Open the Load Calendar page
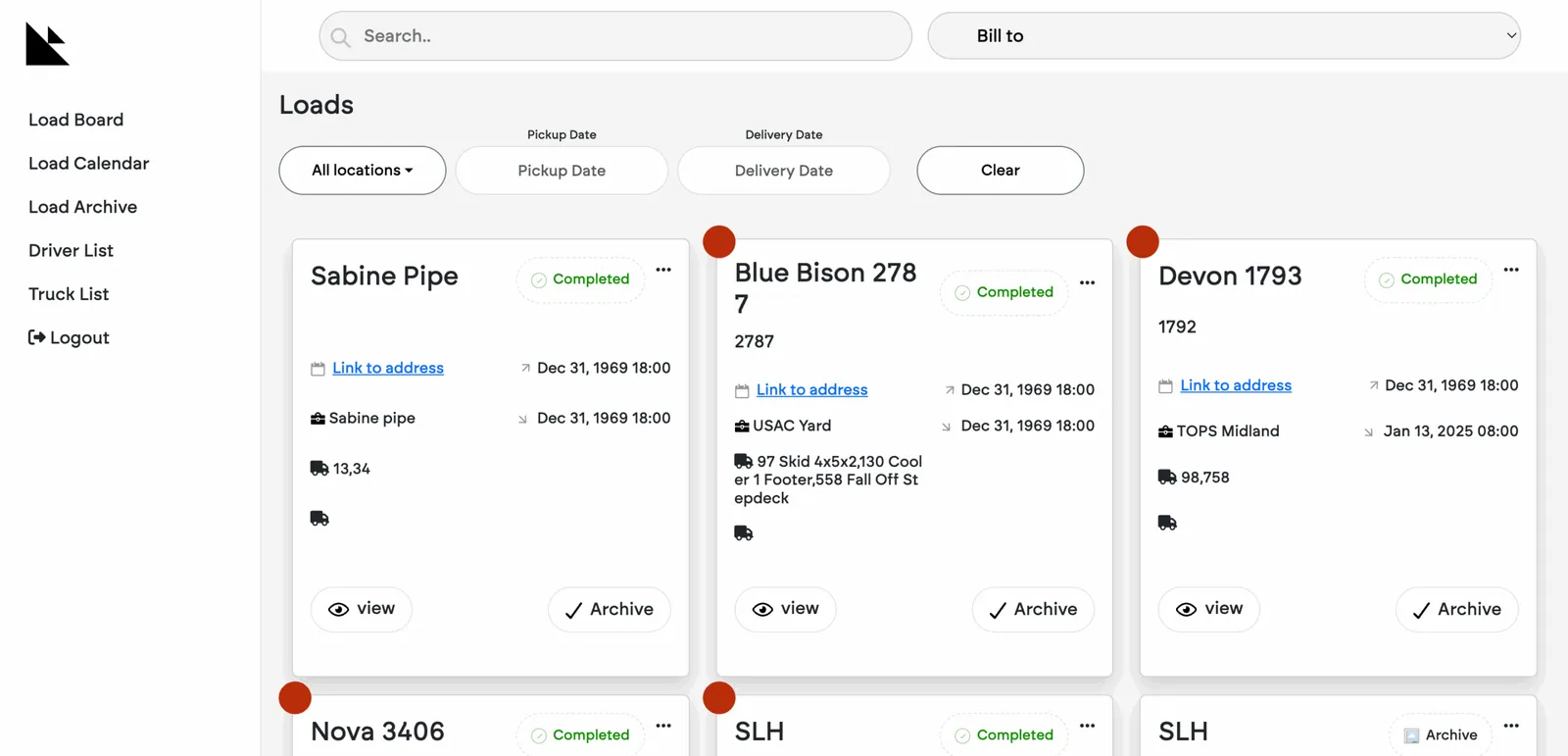The image size is (1568, 756). pos(89,164)
